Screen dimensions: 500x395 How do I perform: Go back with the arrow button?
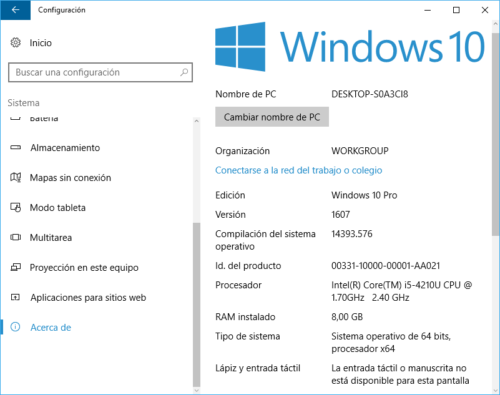click(x=15, y=10)
